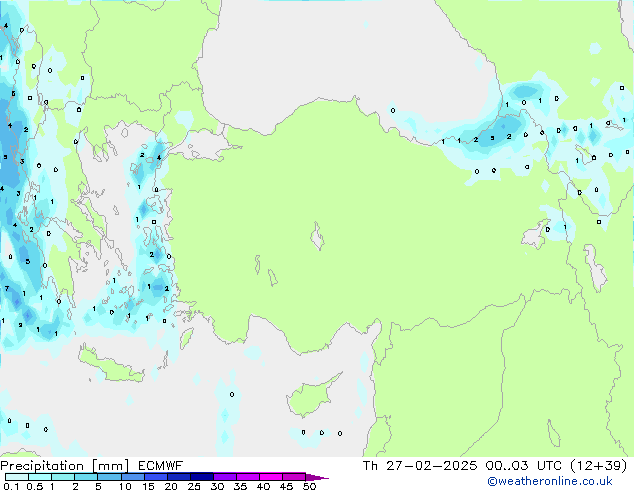Click the 10–15 mm legend swatch
634x490 pixels.
coord(132,477)
